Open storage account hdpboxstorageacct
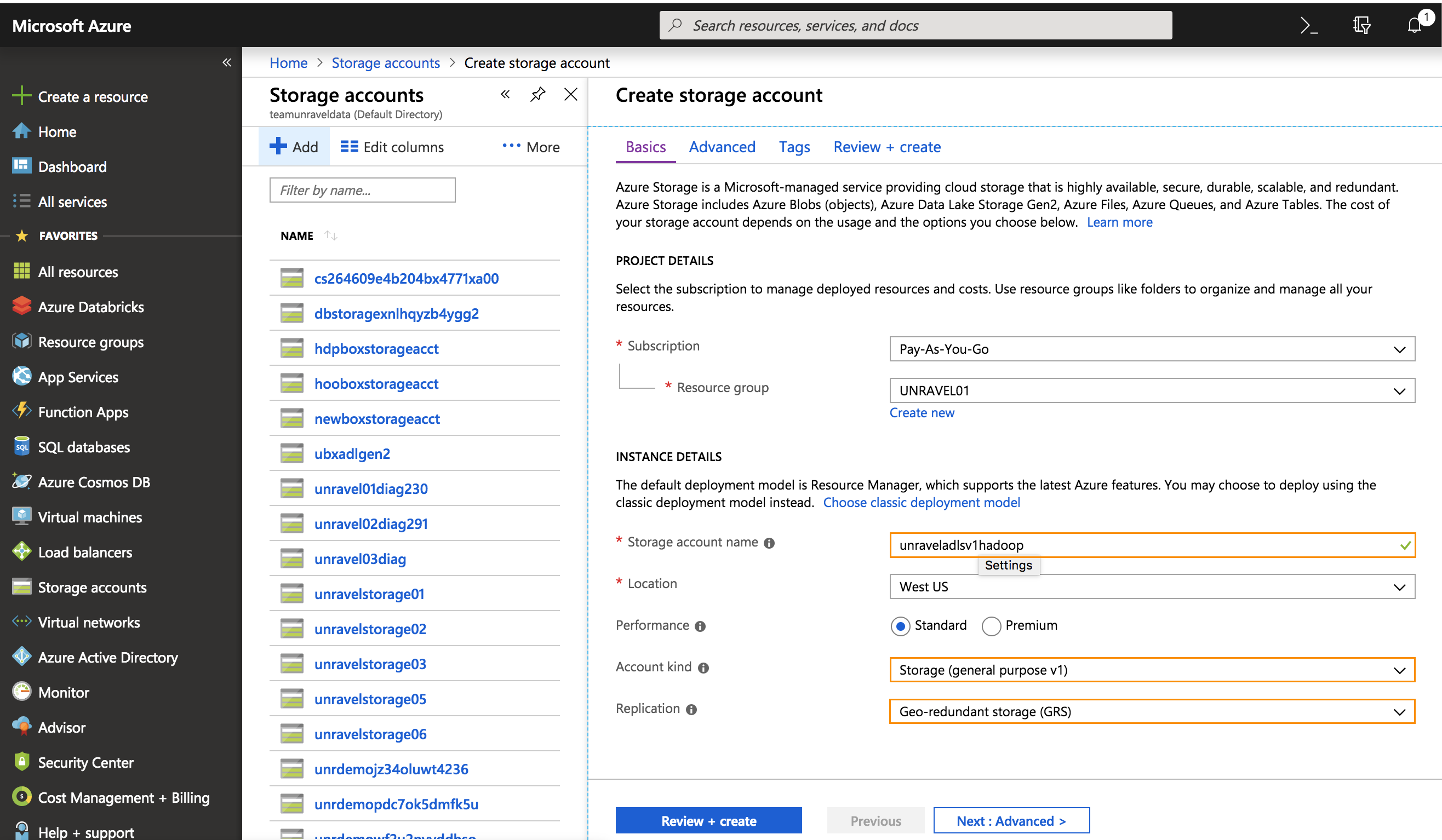 tap(376, 349)
